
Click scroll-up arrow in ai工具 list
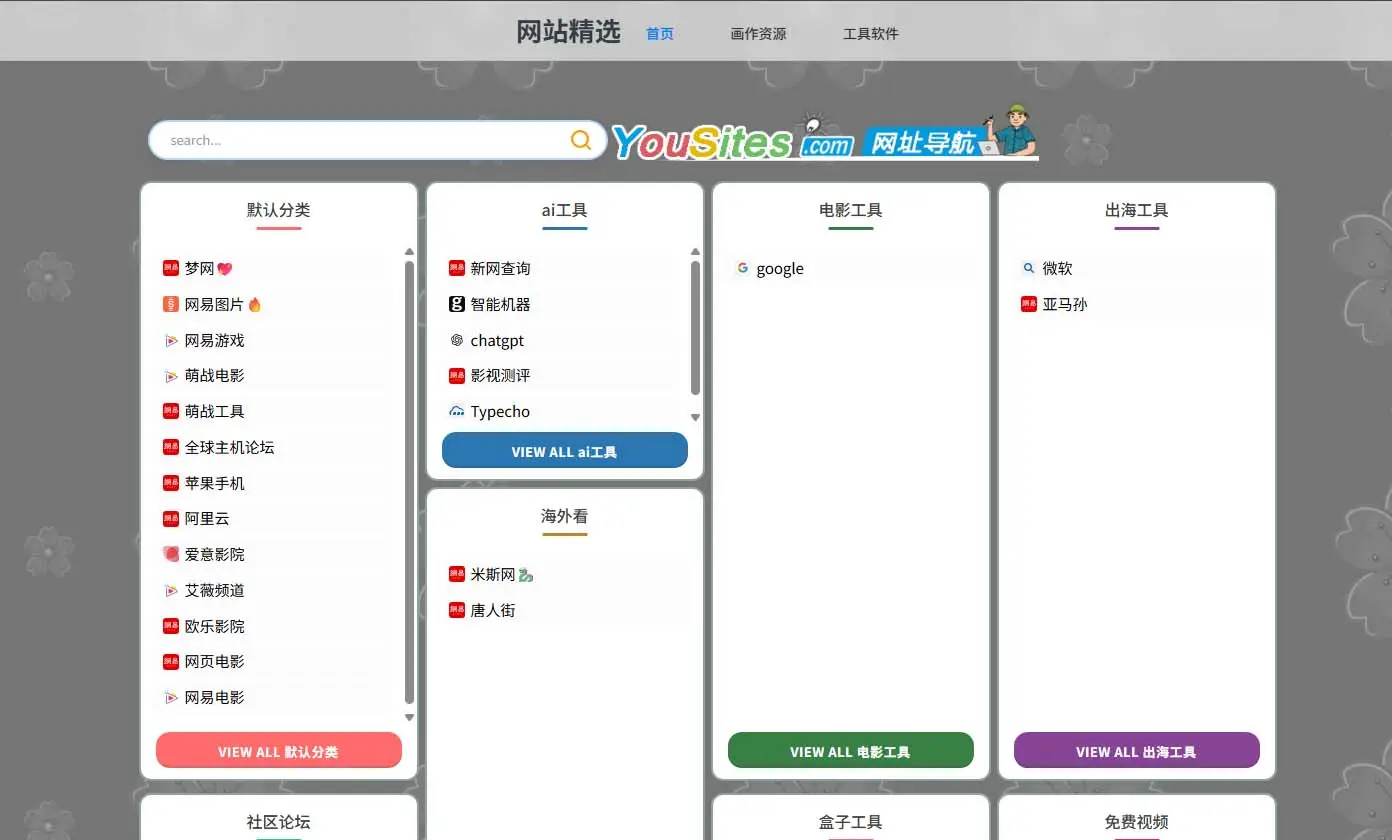(695, 252)
